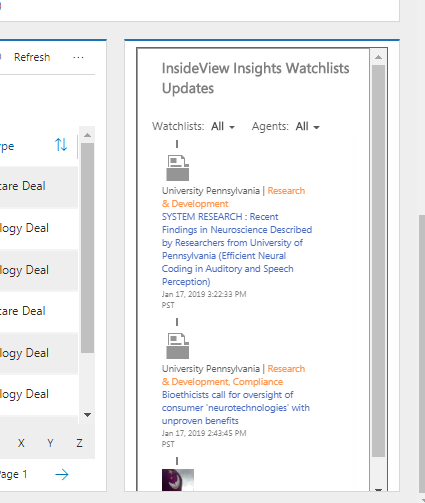Open the Watchlists All dropdown
This screenshot has width=425, height=503.
point(223,127)
